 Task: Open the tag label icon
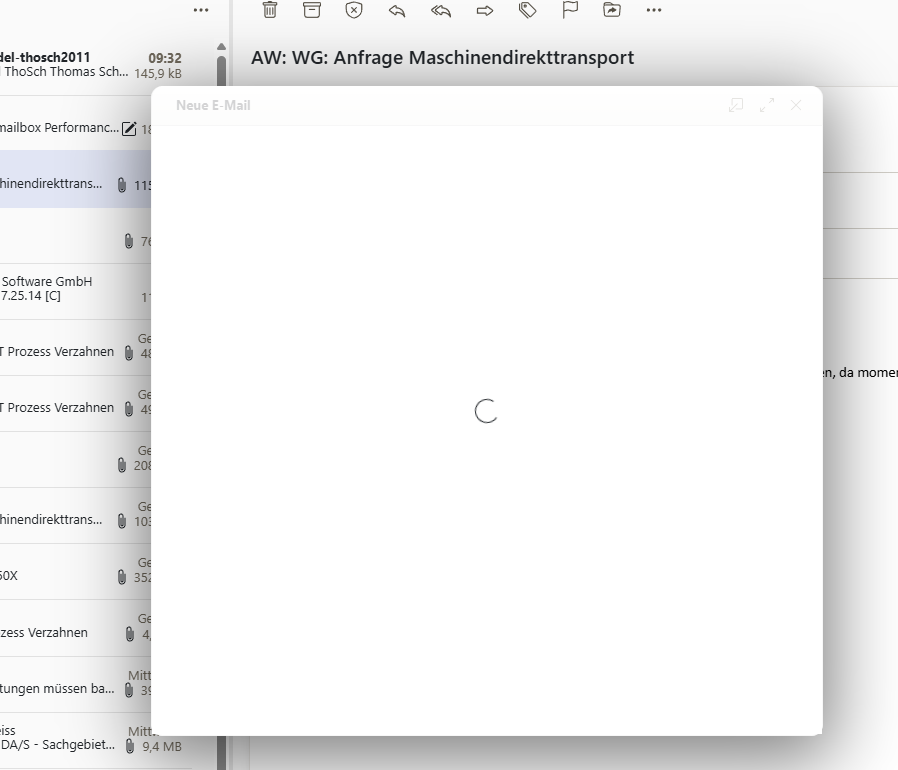click(528, 10)
